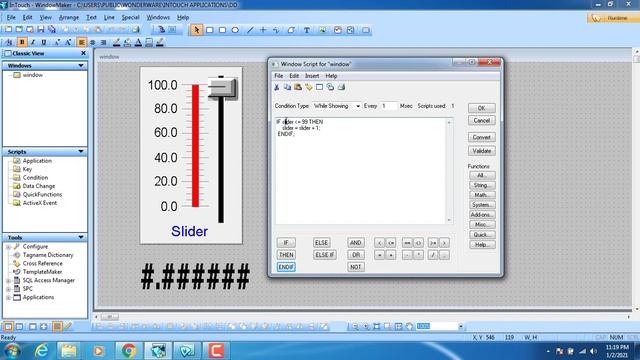Viewport: 640px width, 360px height.
Task: Click cut scissors icon in script dialog
Action: [277, 87]
